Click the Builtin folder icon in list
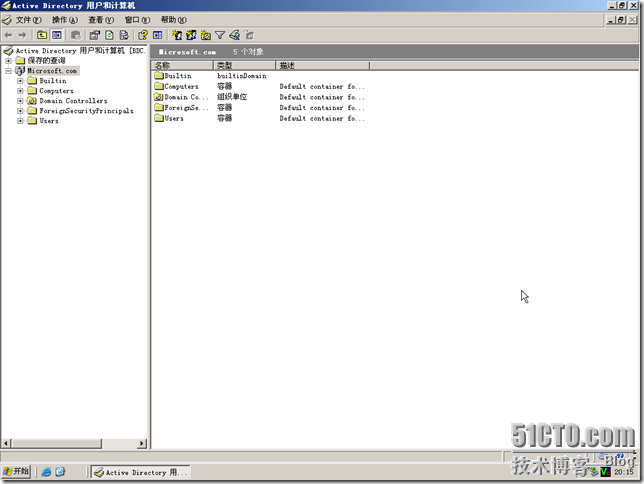 (x=159, y=76)
